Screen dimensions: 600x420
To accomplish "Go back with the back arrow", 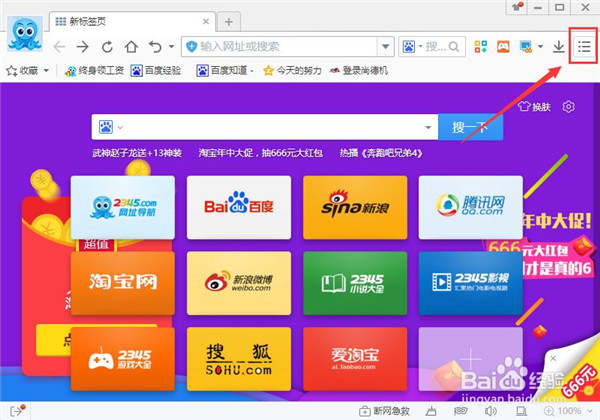I will click(59, 46).
